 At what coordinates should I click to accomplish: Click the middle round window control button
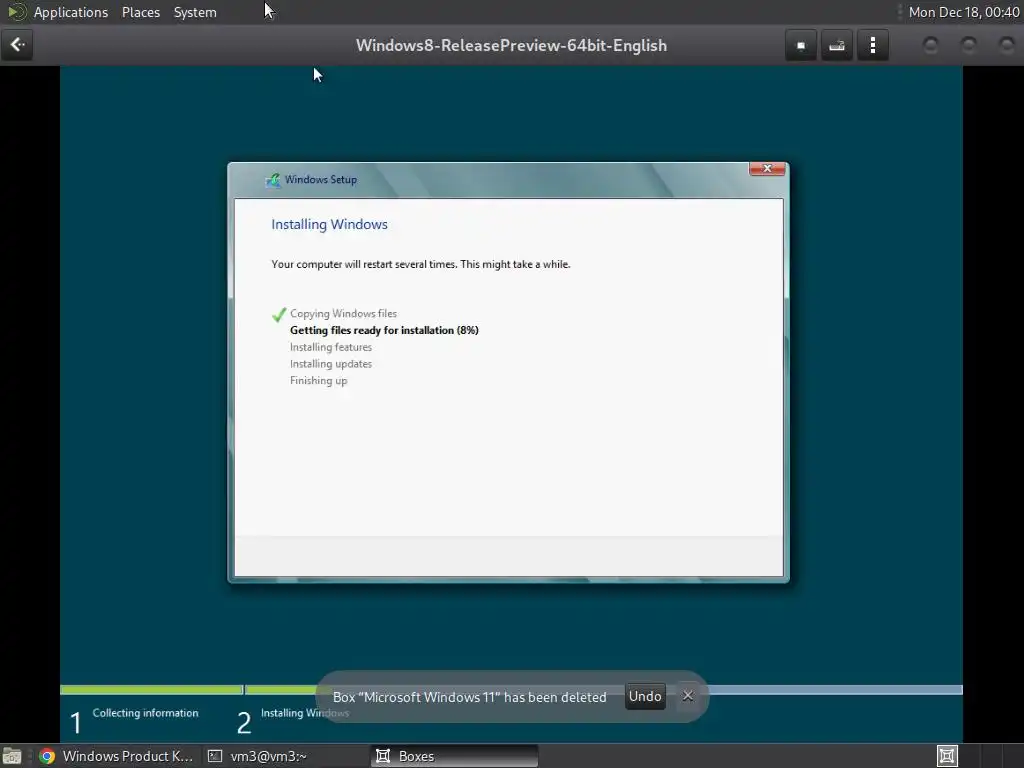(968, 45)
